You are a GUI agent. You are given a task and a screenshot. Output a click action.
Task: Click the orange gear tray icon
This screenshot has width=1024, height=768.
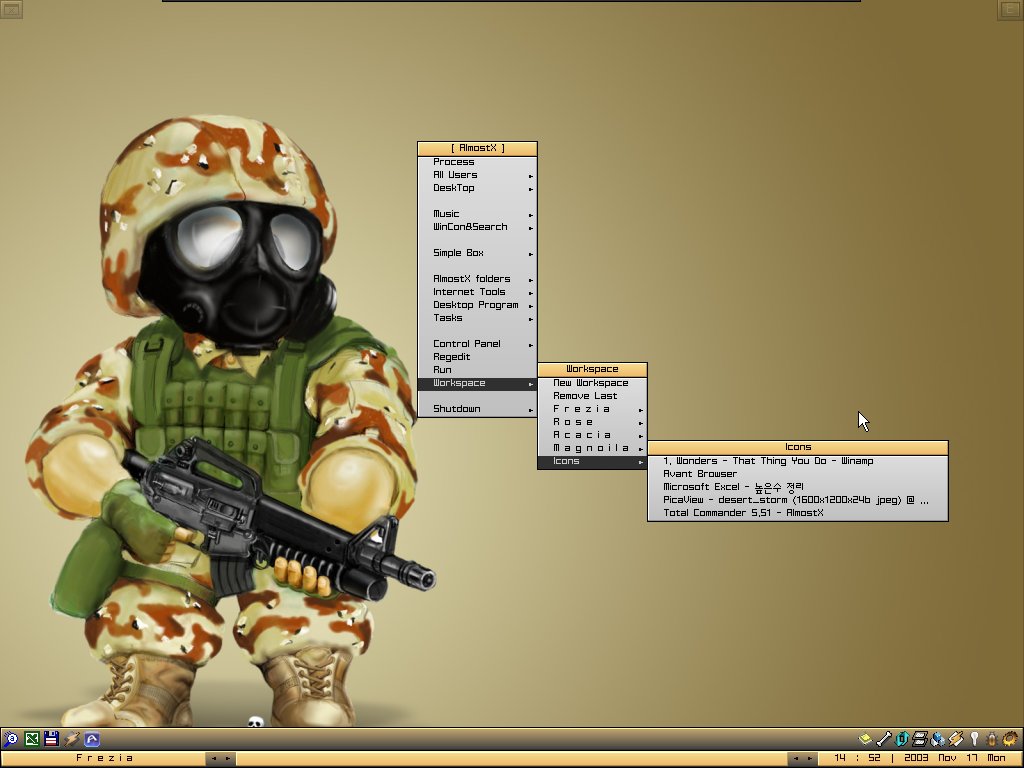coord(1010,739)
